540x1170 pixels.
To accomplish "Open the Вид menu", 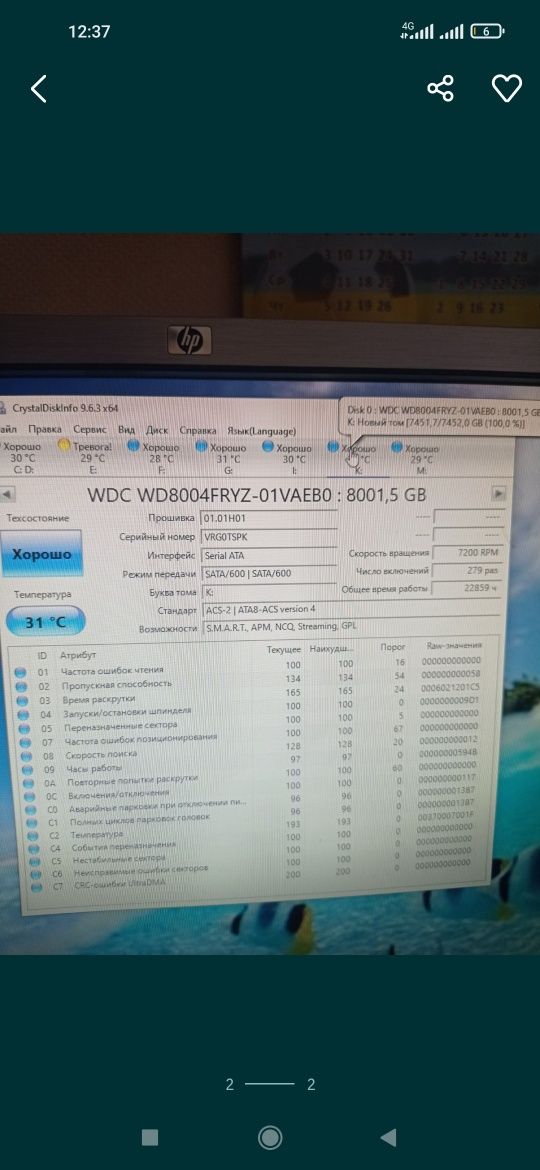I will pyautogui.click(x=127, y=430).
